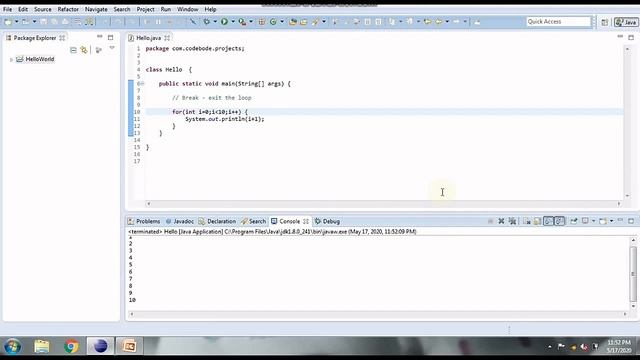Click the Clear Console icon

[x=527, y=221]
